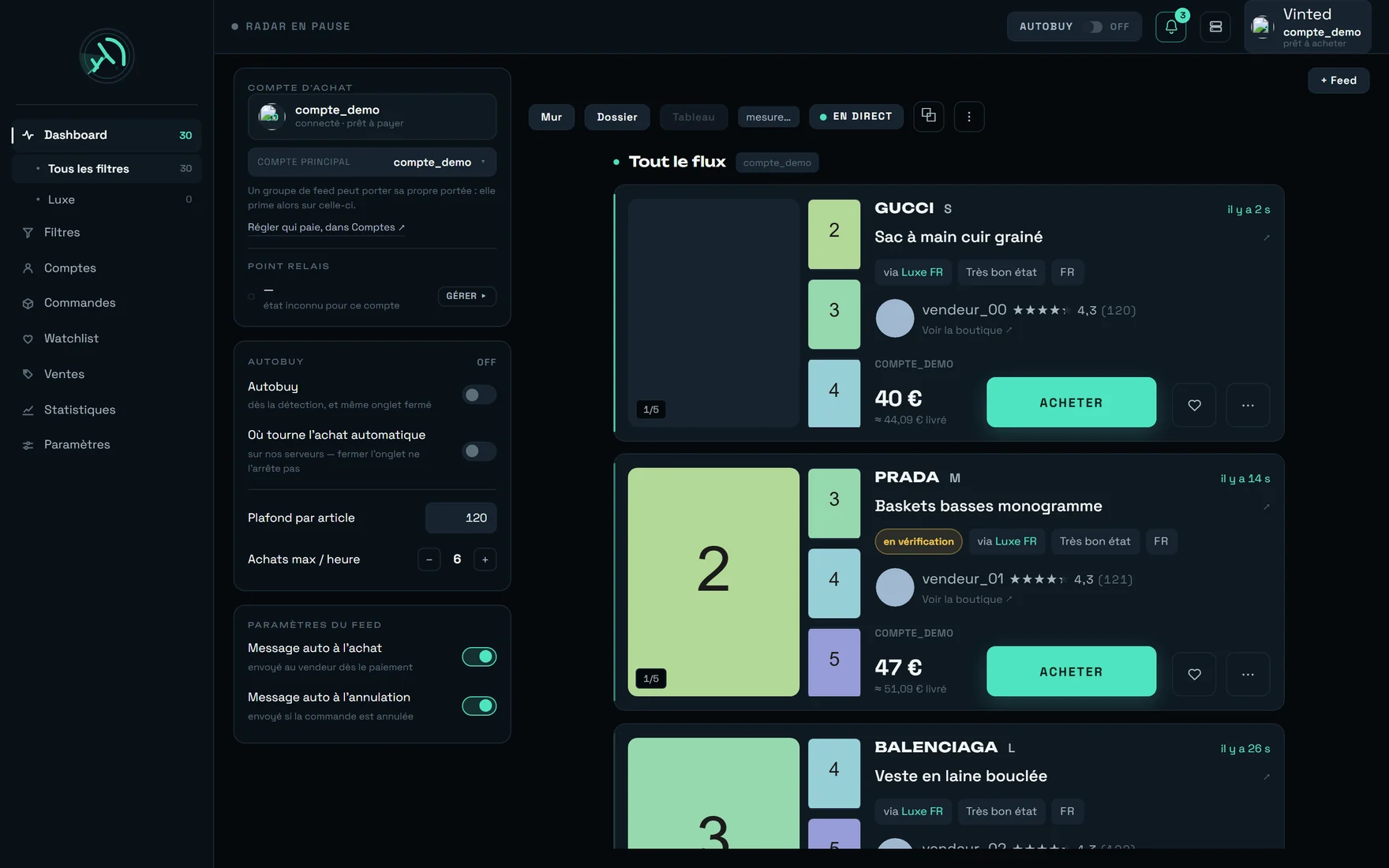Add the Prada baskets to watchlist with heart

pyautogui.click(x=1194, y=674)
